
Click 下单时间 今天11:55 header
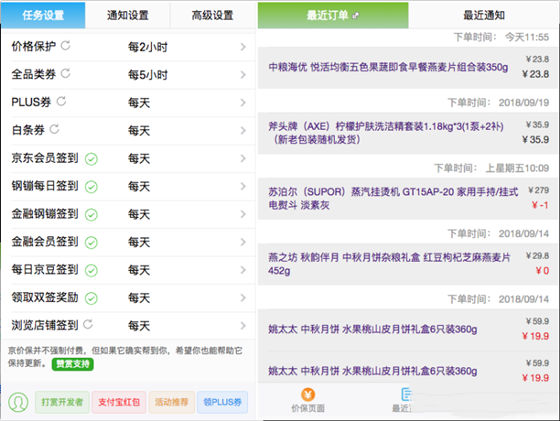[501, 37]
